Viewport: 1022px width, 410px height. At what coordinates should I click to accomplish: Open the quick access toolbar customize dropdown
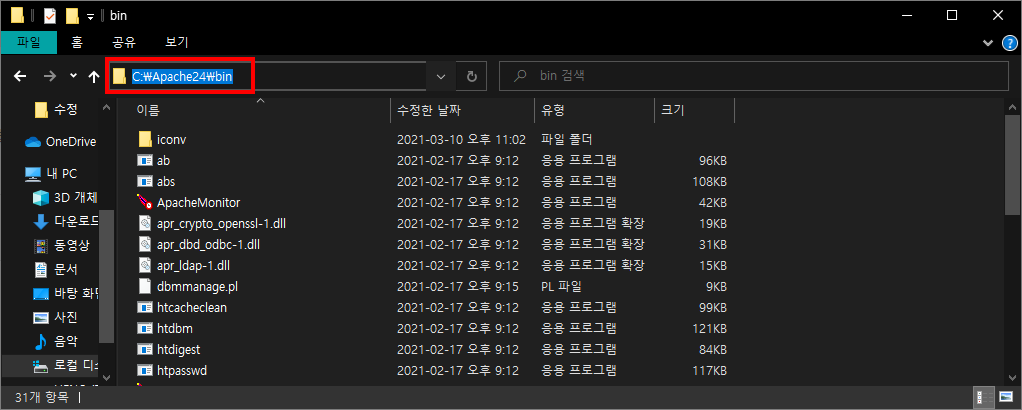(90, 16)
